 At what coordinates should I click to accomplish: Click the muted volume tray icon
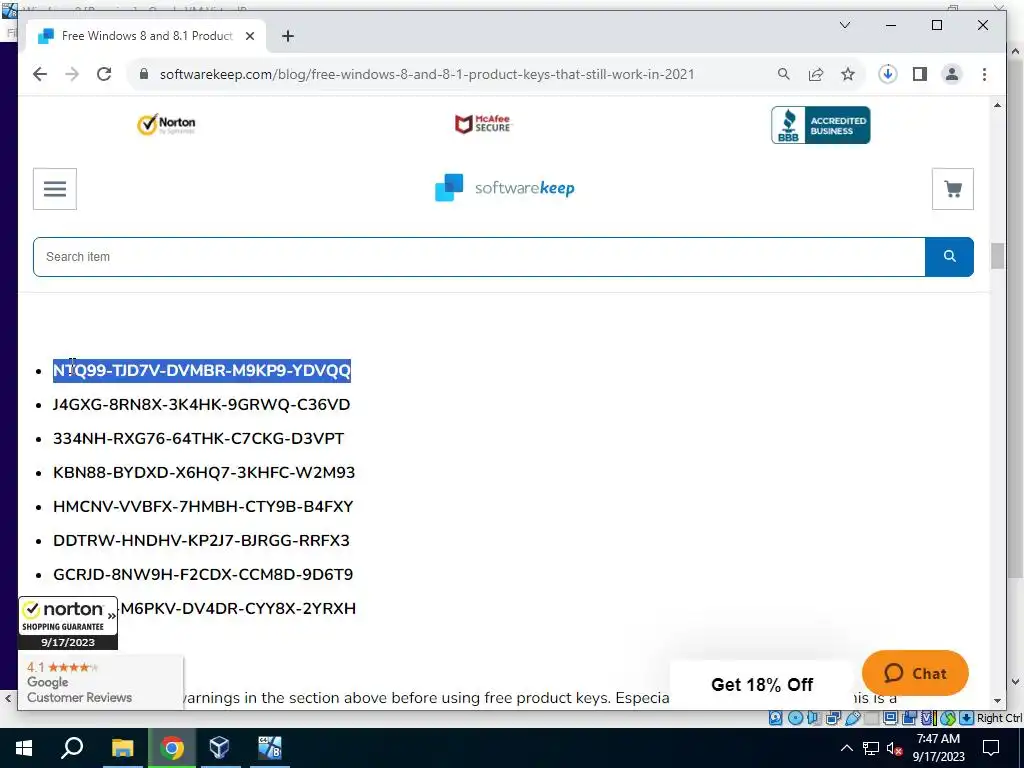pos(895,749)
